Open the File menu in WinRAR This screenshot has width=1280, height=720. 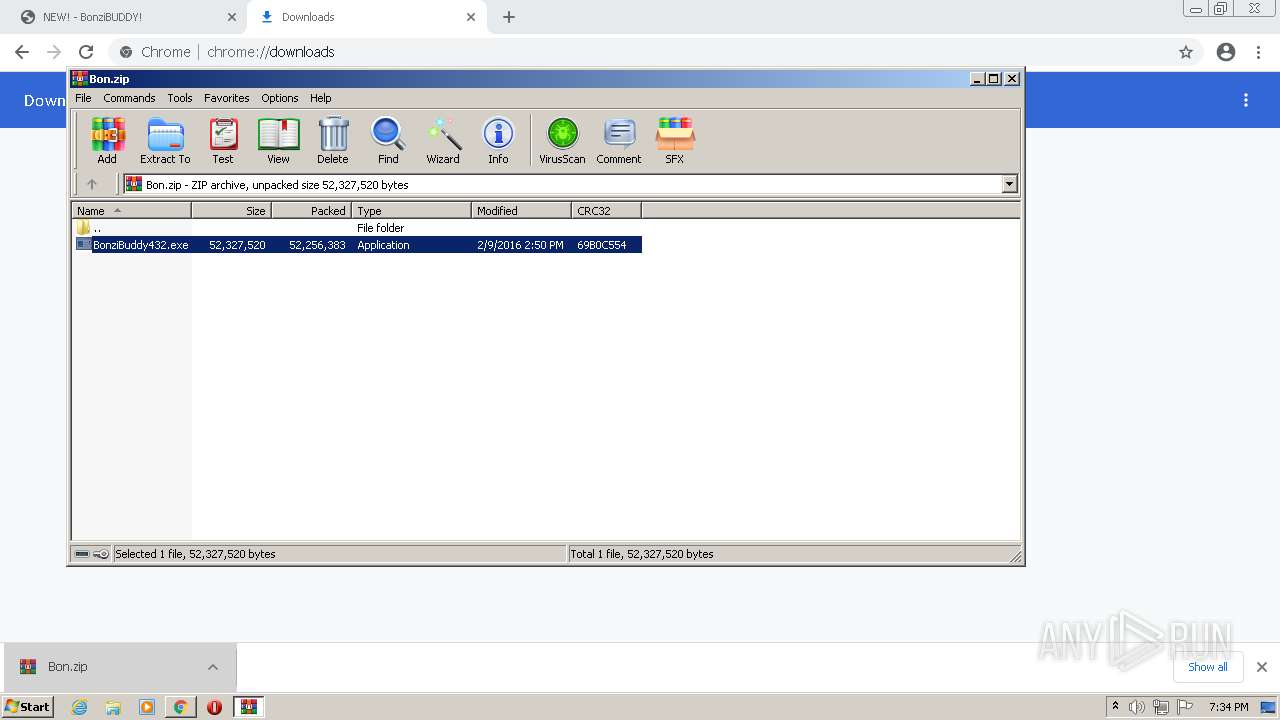click(x=83, y=98)
